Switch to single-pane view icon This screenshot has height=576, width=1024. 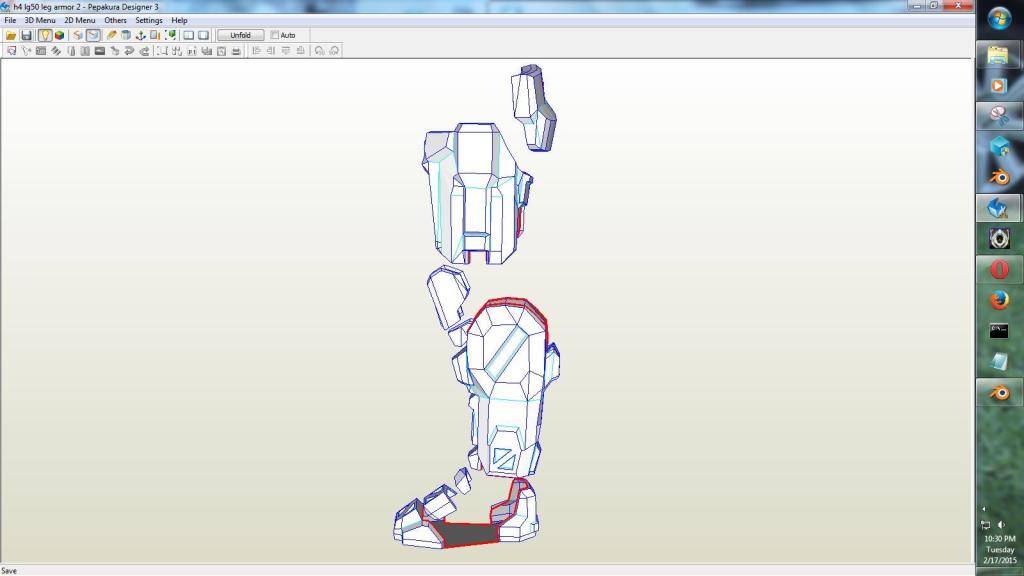(204, 35)
